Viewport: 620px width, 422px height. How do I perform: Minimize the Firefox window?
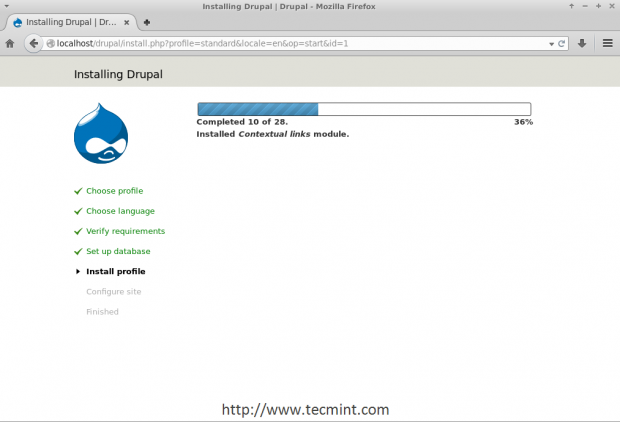pos(585,6)
